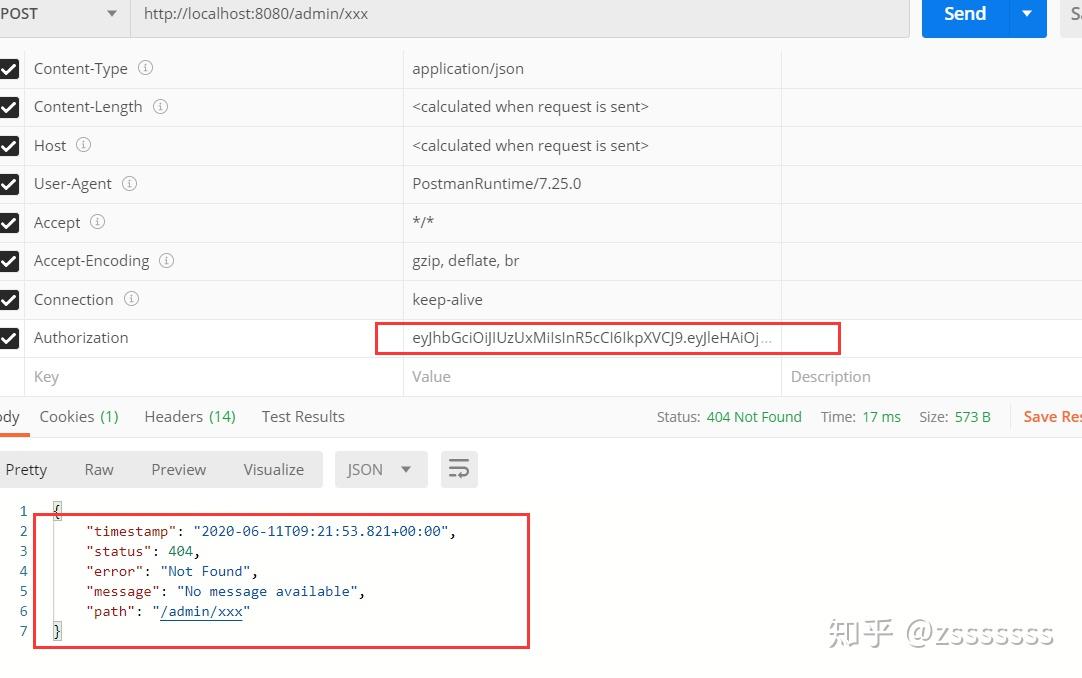The image size is (1082, 678).
Task: Switch to the Test Results tab
Action: (302, 416)
